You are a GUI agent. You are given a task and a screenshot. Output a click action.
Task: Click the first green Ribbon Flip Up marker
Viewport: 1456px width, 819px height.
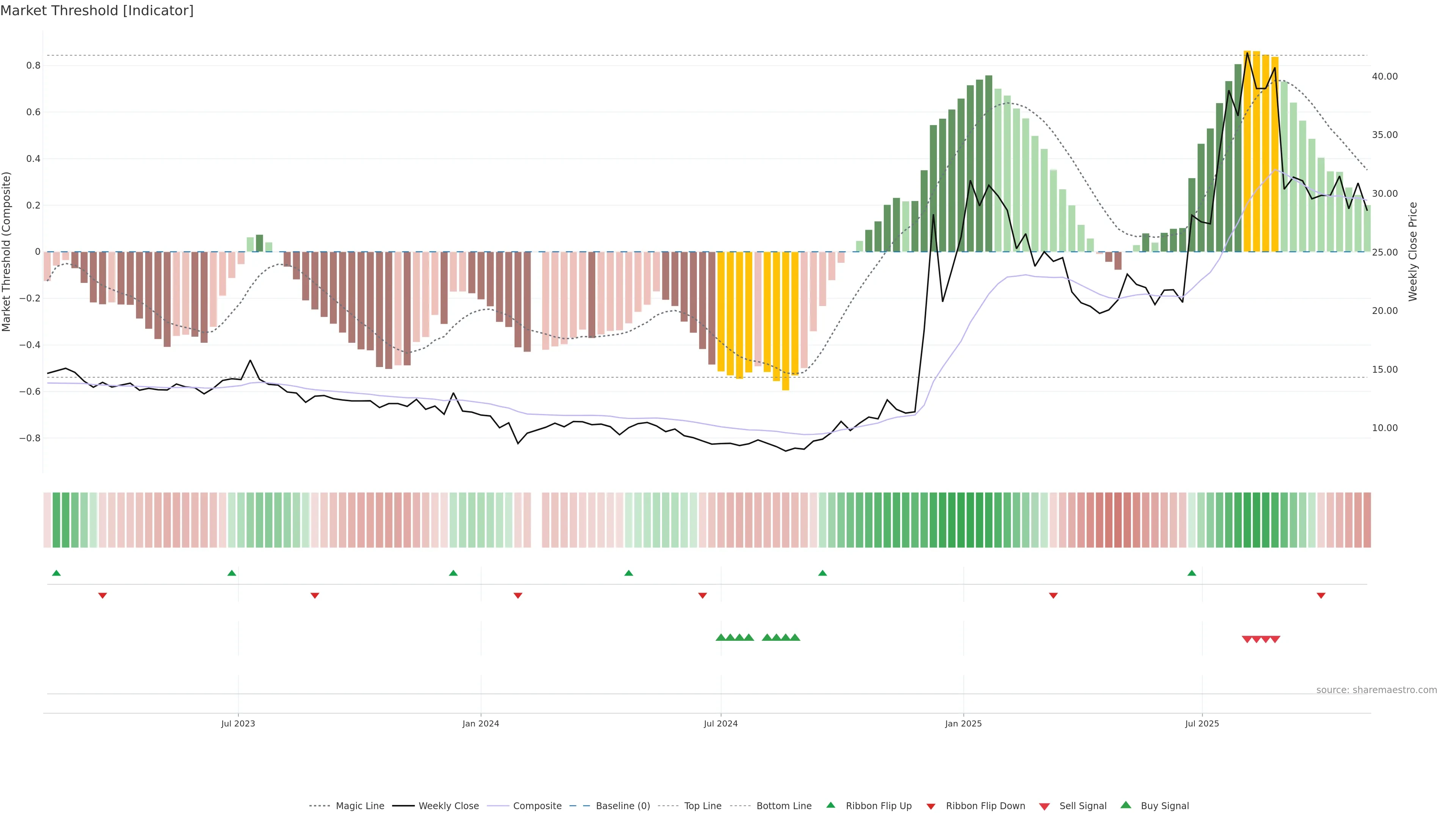point(56,573)
